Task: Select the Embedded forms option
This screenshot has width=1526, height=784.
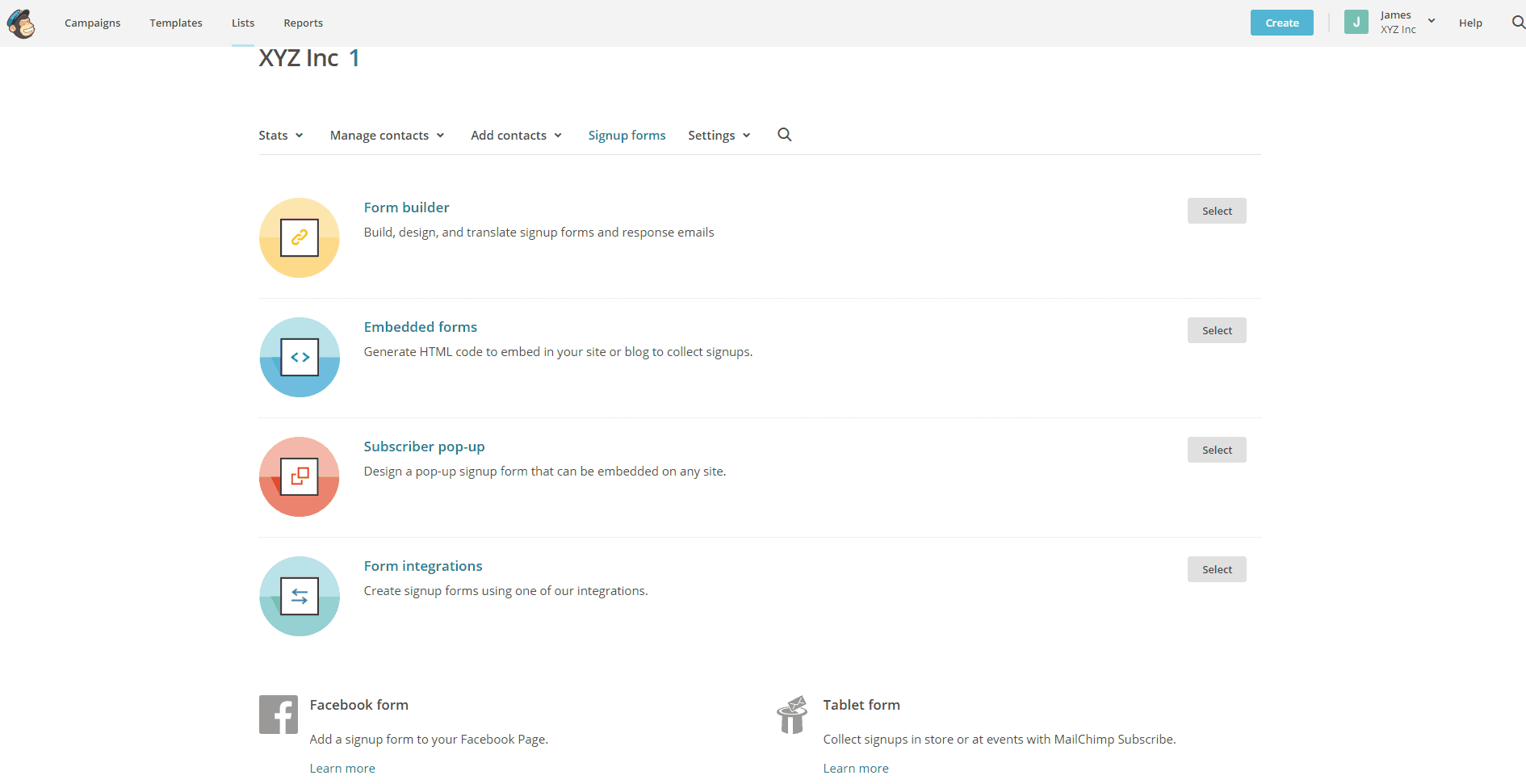Action: point(1217,330)
